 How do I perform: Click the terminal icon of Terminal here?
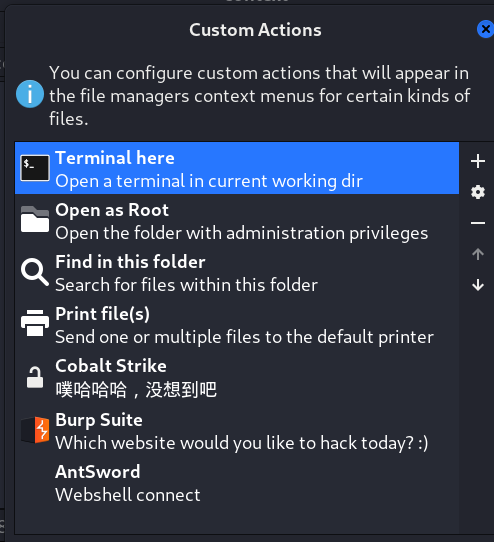[x=35, y=168]
